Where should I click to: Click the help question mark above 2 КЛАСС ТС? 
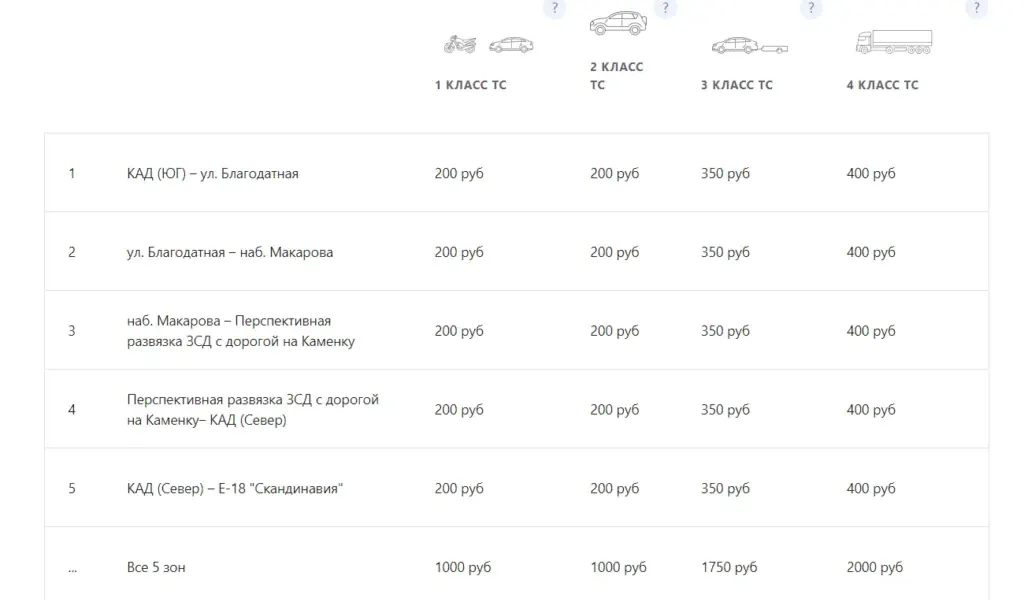coord(665,8)
